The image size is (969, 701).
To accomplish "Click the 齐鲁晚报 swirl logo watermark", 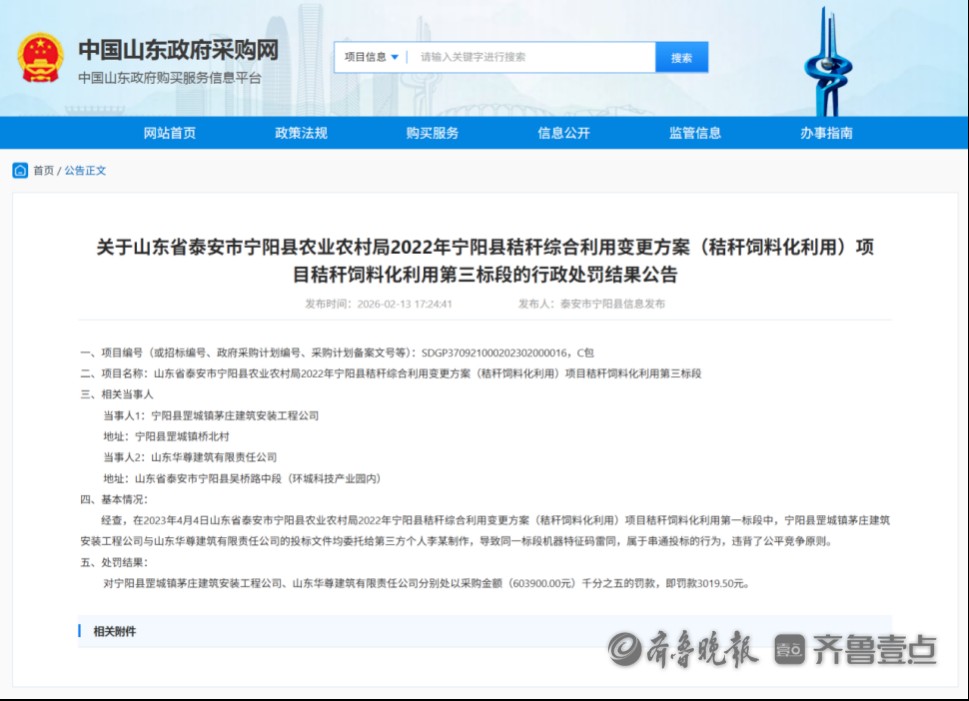I will point(625,648).
